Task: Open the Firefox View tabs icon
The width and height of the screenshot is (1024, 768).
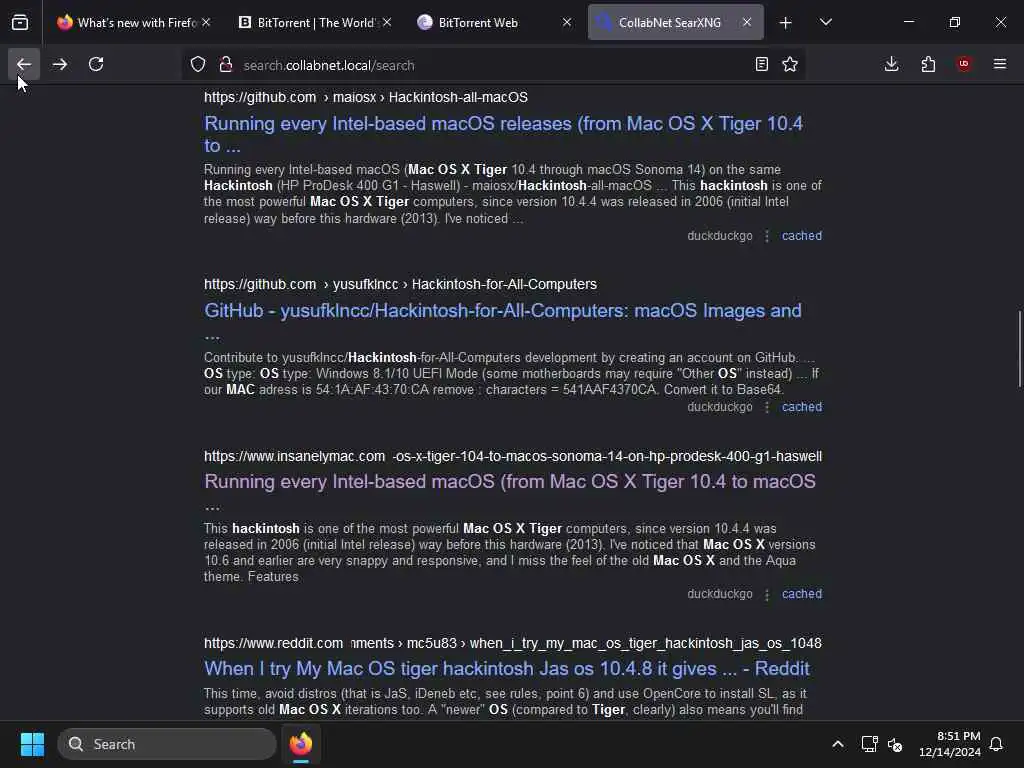Action: pyautogui.click(x=20, y=22)
